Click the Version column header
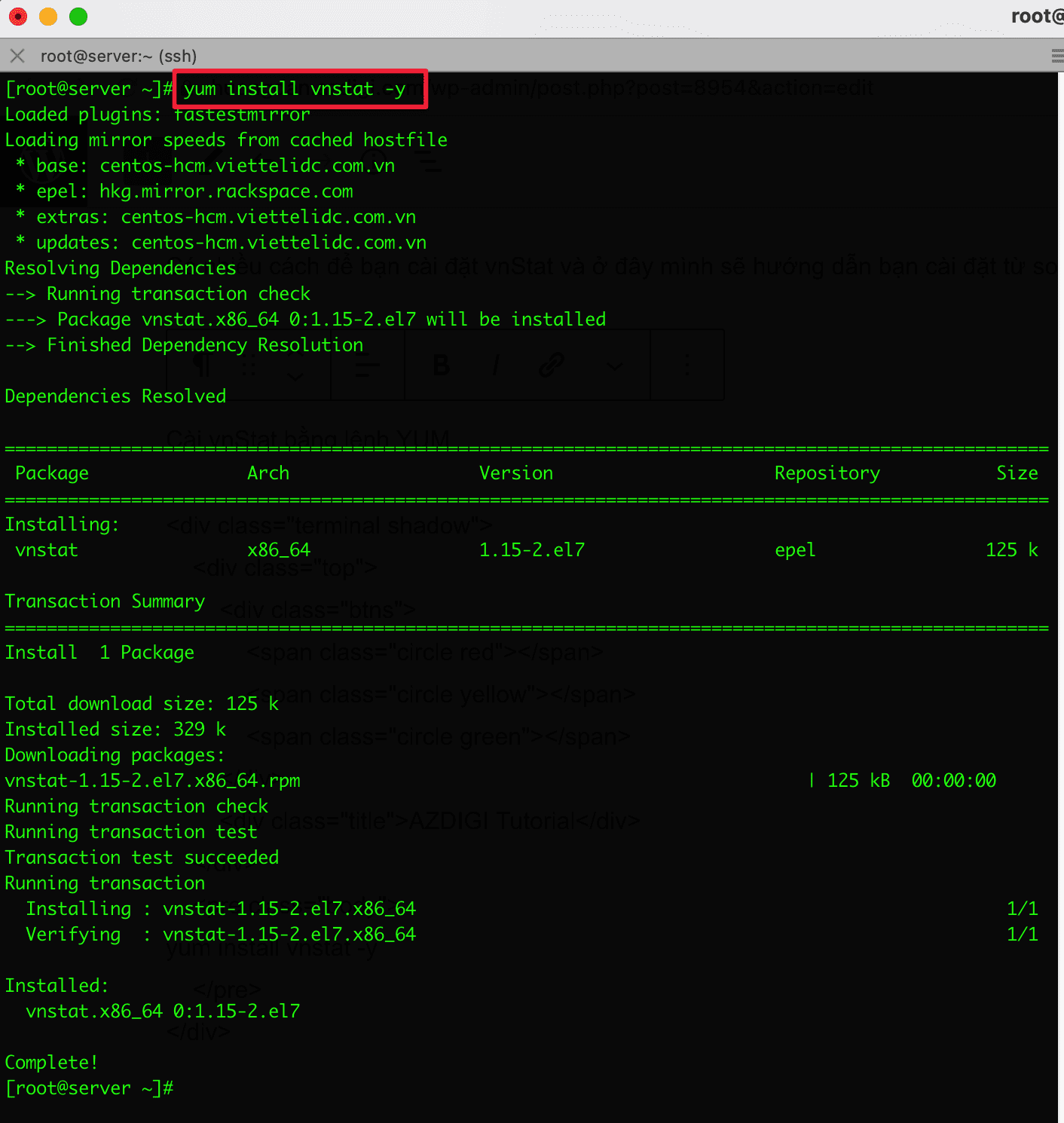1064x1123 pixels. click(516, 473)
